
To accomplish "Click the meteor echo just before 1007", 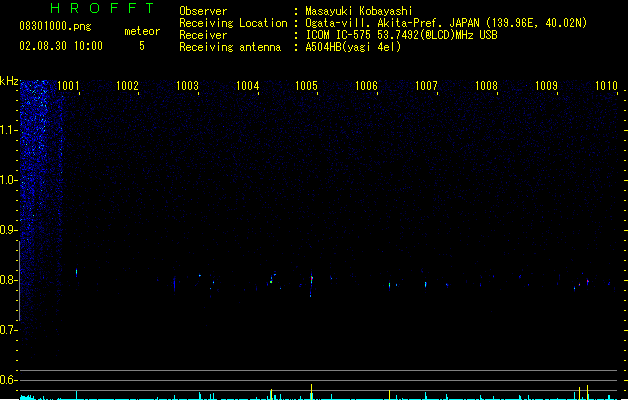I will click(426, 284).
